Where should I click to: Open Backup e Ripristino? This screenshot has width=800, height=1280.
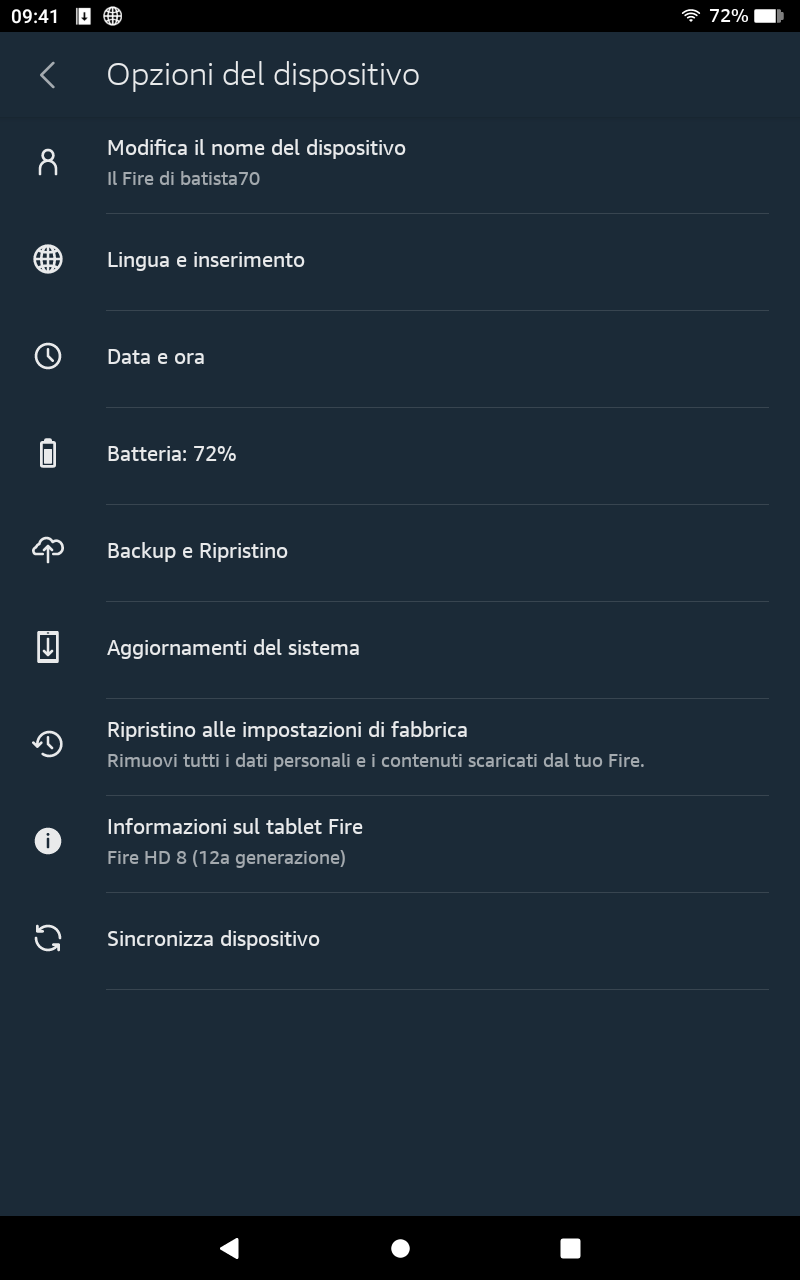point(198,551)
